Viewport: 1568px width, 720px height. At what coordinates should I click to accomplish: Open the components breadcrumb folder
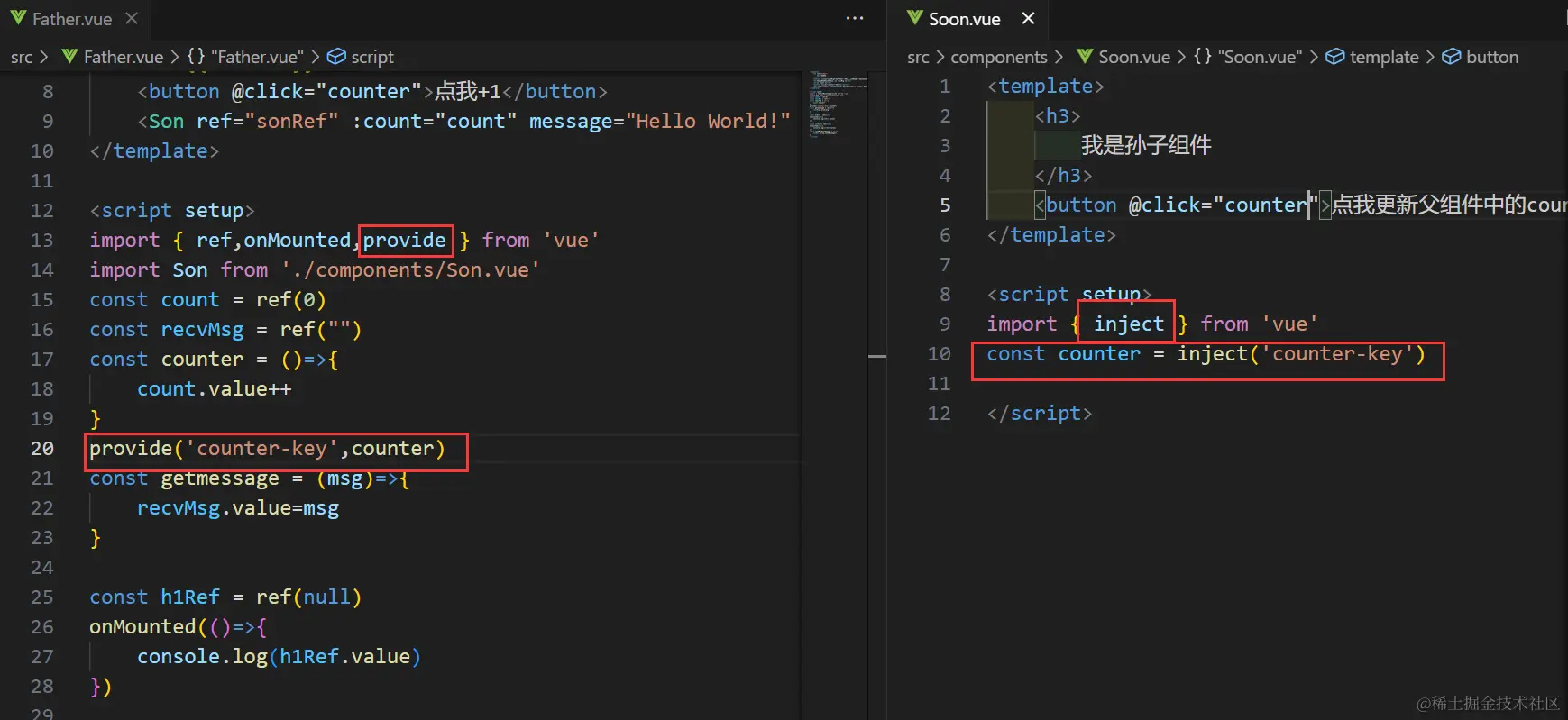point(999,57)
